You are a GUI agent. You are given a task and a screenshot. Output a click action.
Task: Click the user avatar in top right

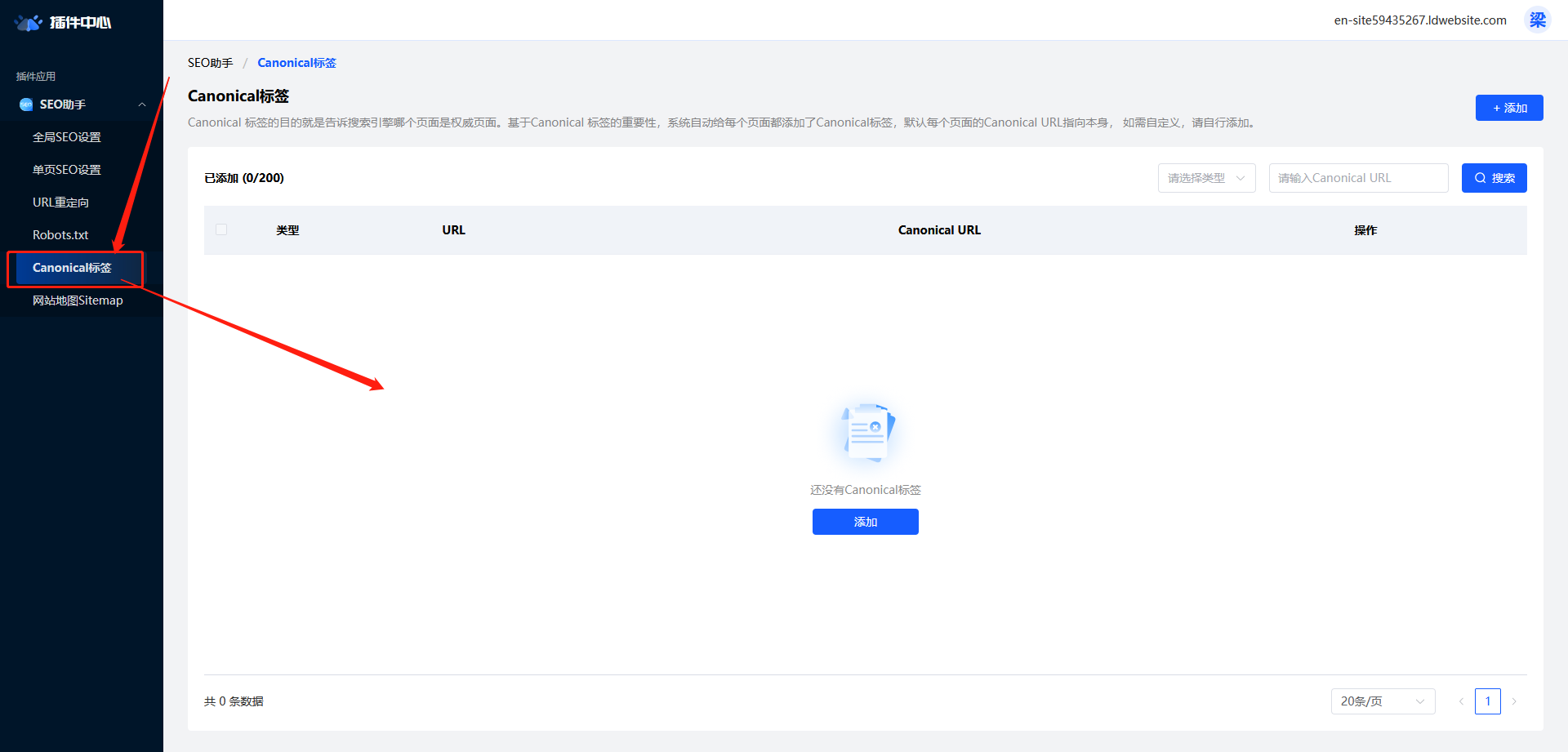tap(1537, 20)
